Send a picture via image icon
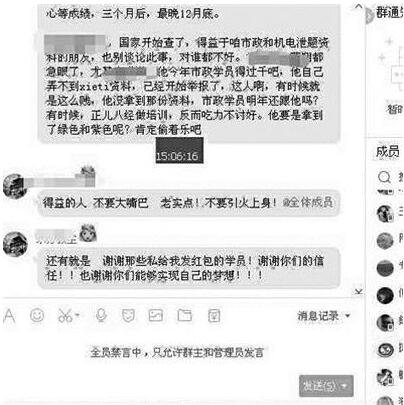This screenshot has width=404, height=405. (156, 315)
